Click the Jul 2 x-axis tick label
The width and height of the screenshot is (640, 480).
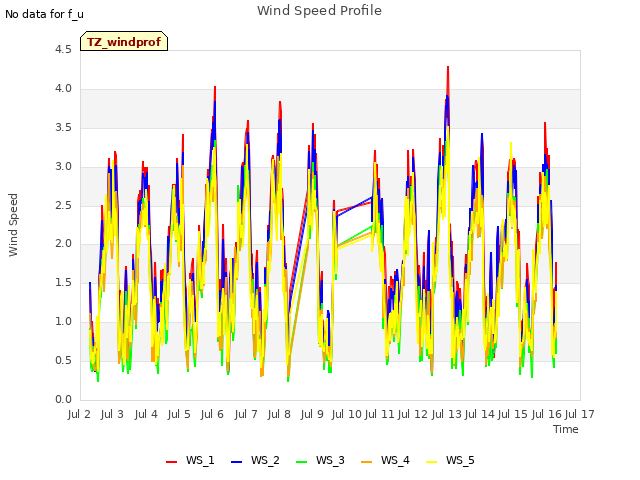pyautogui.click(x=79, y=414)
